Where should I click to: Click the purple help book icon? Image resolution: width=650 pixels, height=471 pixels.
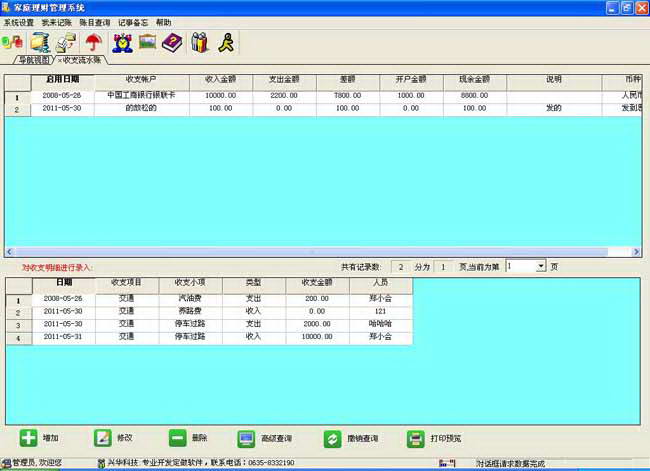tap(171, 42)
